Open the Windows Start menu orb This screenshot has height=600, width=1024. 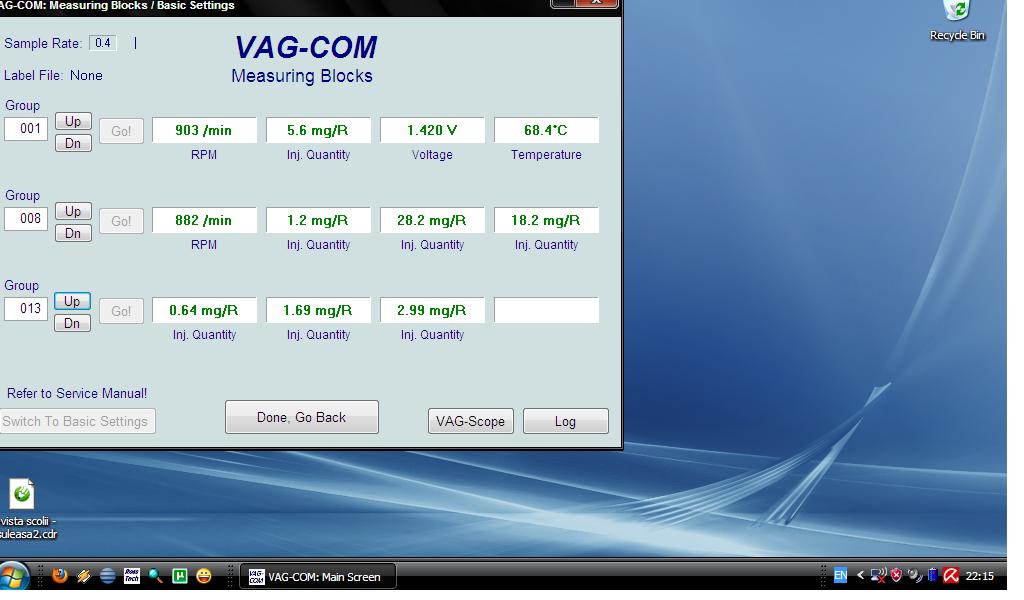[13, 576]
